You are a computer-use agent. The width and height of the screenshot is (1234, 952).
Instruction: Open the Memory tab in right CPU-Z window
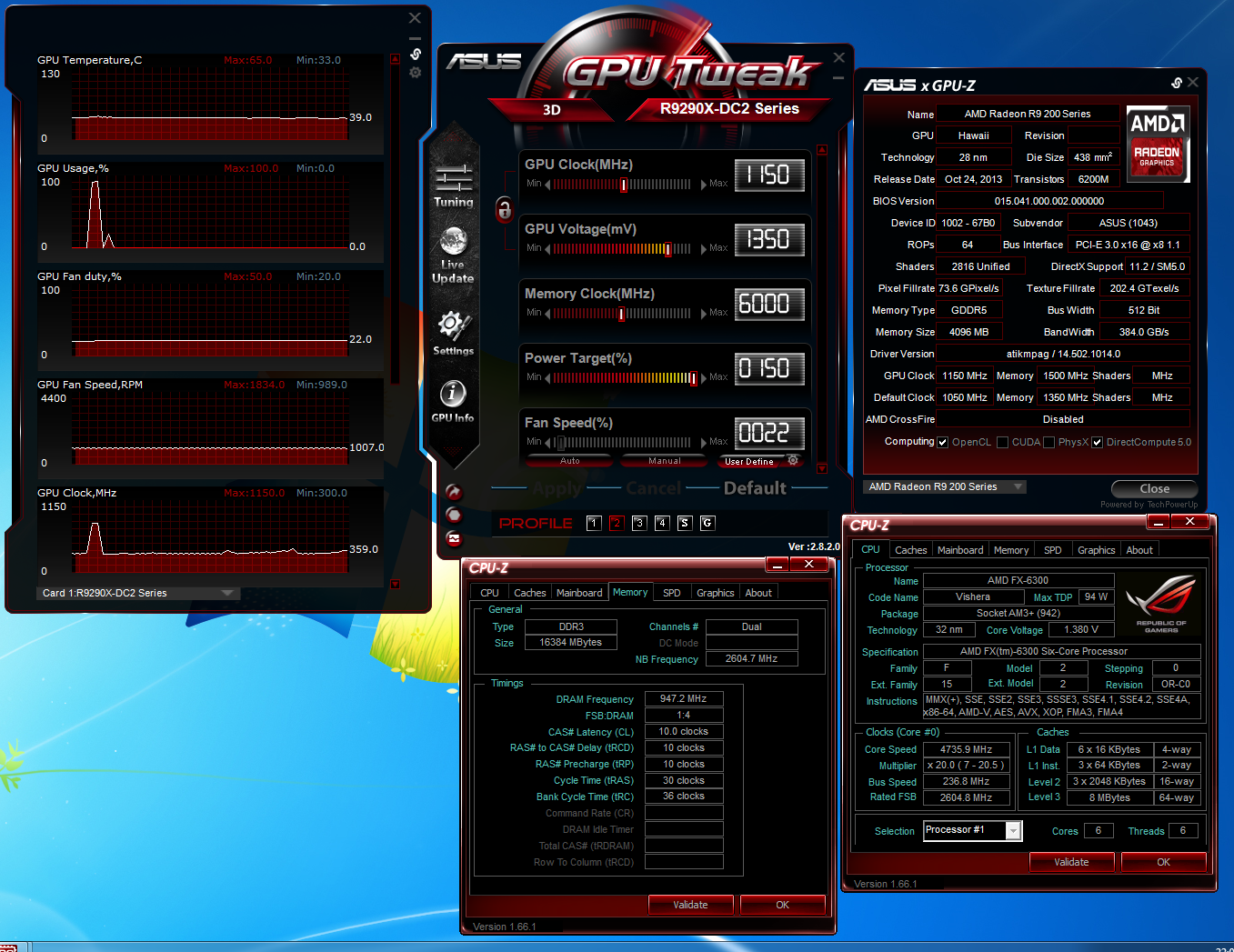coord(1011,550)
